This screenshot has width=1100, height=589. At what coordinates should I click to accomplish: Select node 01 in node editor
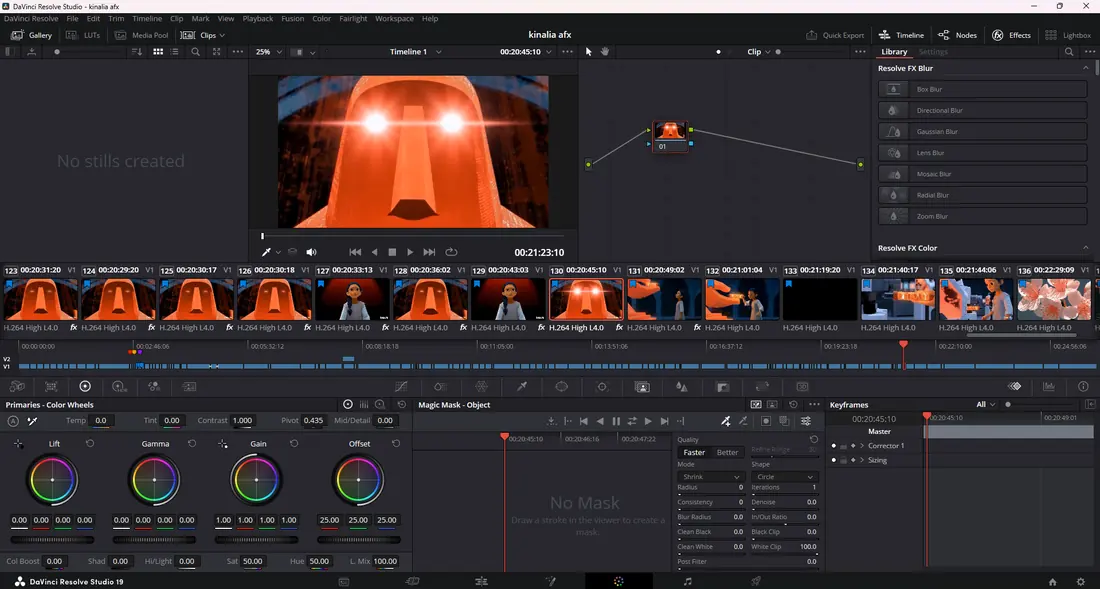pos(670,136)
